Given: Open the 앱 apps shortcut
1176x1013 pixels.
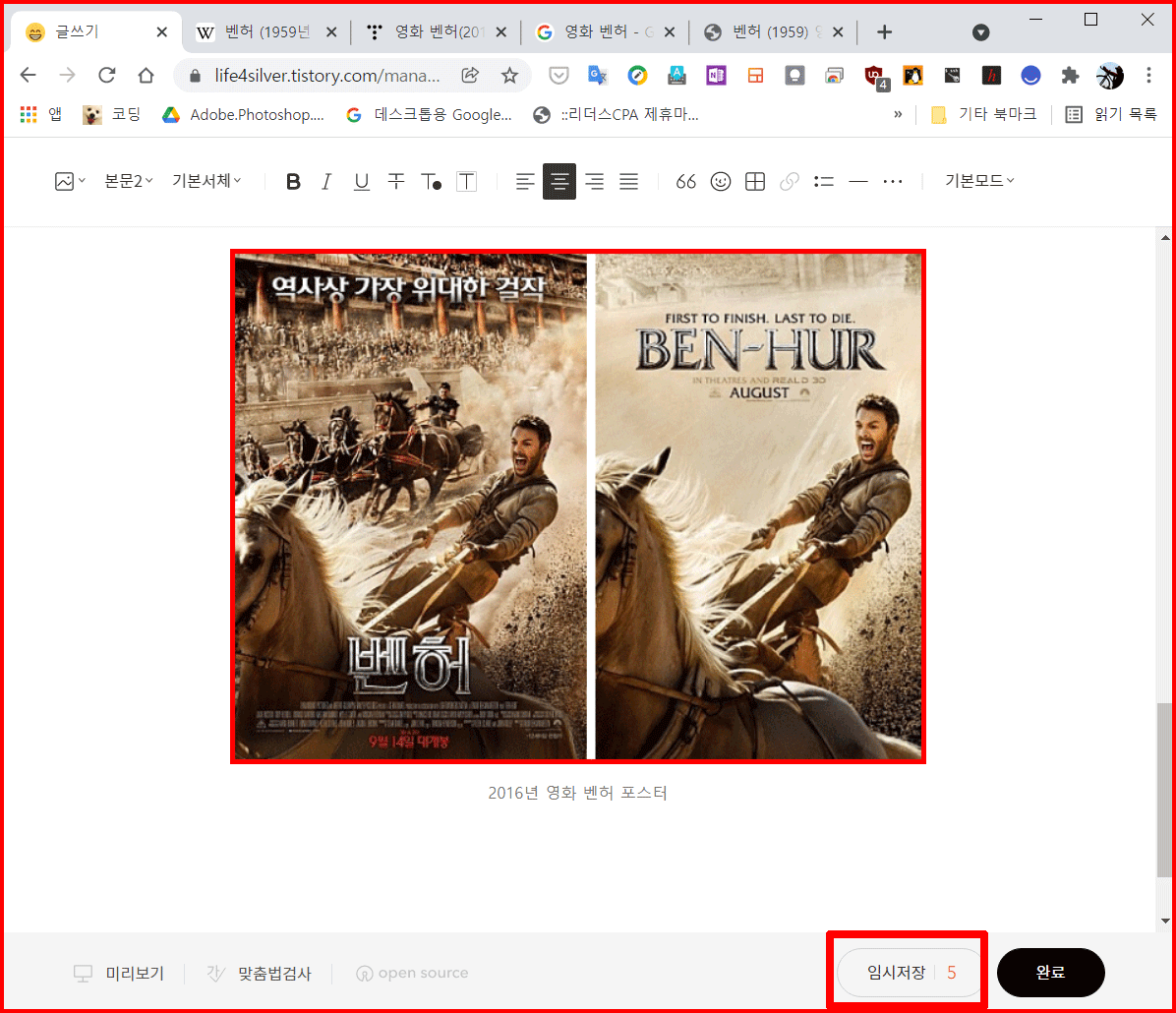Looking at the screenshot, I should 41,115.
